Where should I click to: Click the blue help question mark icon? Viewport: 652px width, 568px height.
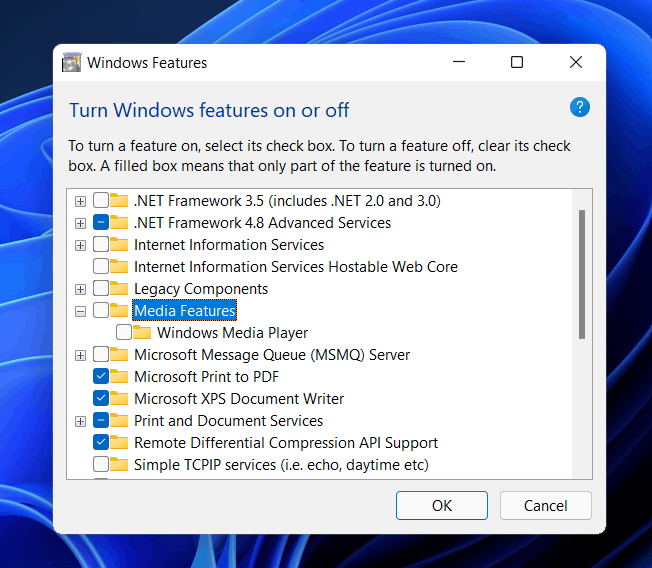coord(580,108)
